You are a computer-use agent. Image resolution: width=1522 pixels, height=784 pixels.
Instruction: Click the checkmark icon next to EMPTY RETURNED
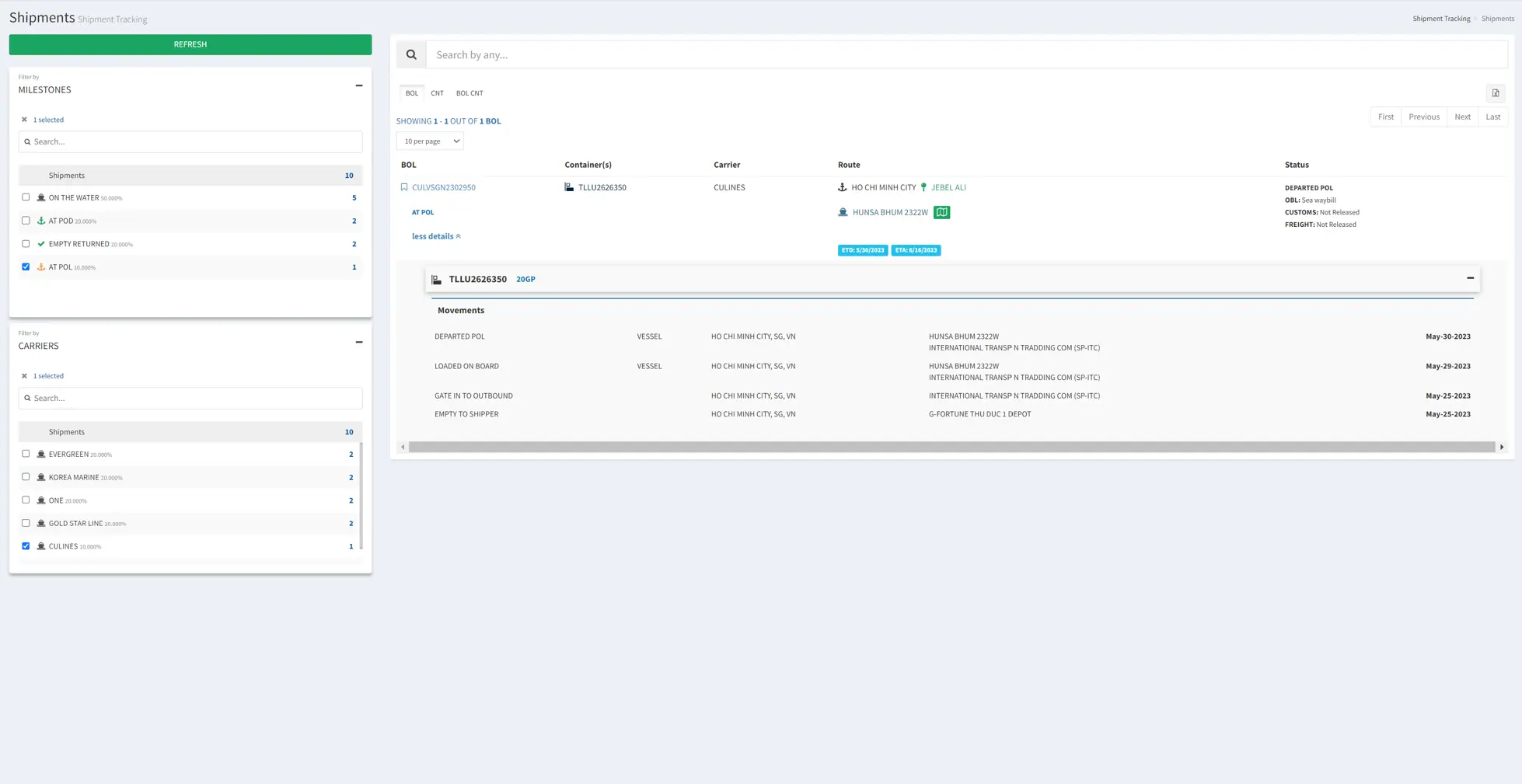pos(41,244)
